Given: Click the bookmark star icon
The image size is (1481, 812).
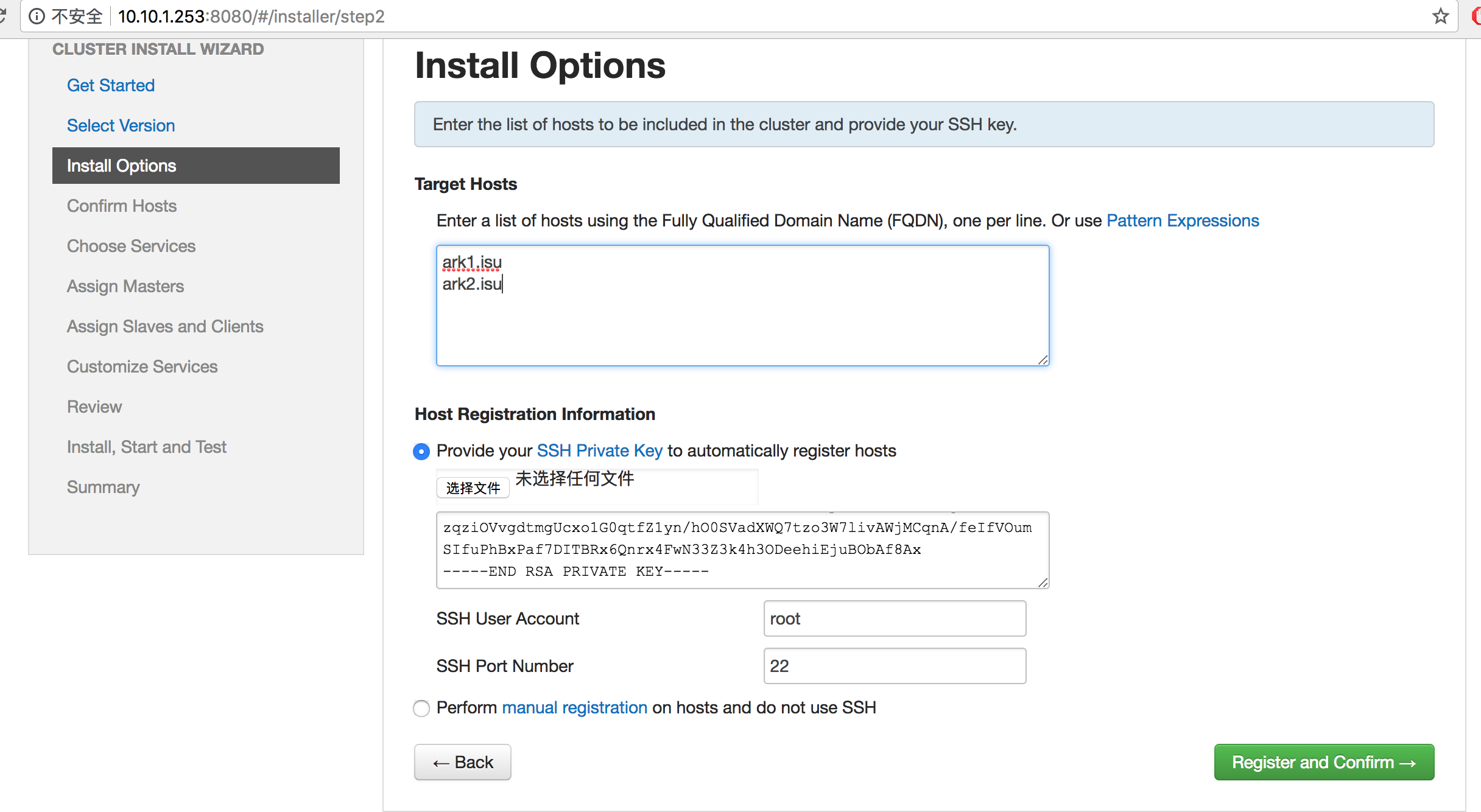Looking at the screenshot, I should coord(1440,16).
